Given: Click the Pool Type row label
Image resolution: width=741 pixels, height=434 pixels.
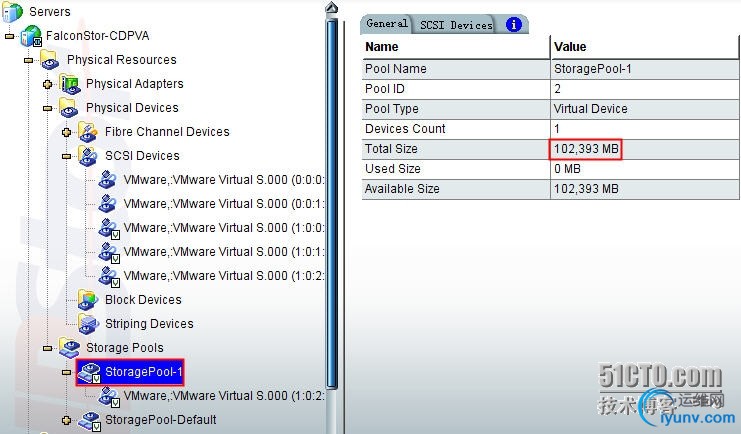Looking at the screenshot, I should pyautogui.click(x=392, y=109).
